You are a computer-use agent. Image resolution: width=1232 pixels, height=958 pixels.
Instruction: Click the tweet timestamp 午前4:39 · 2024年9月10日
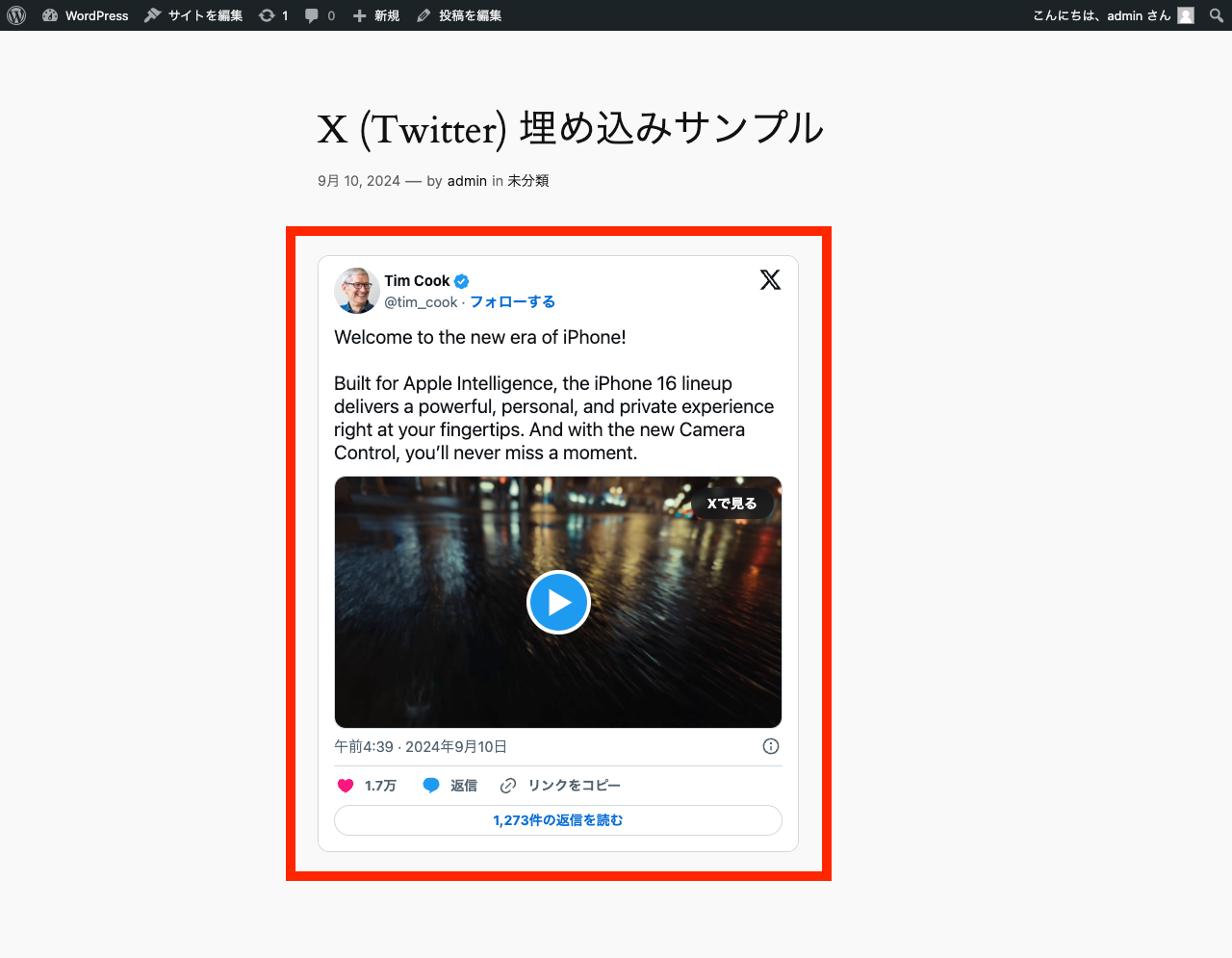coord(421,747)
